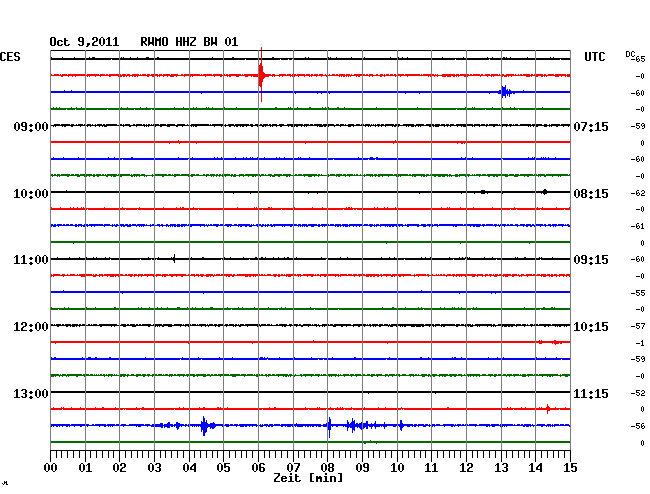Screen dimensions: 650x494
Task: Click the Zeit [min] axis title
Action: 308,478
